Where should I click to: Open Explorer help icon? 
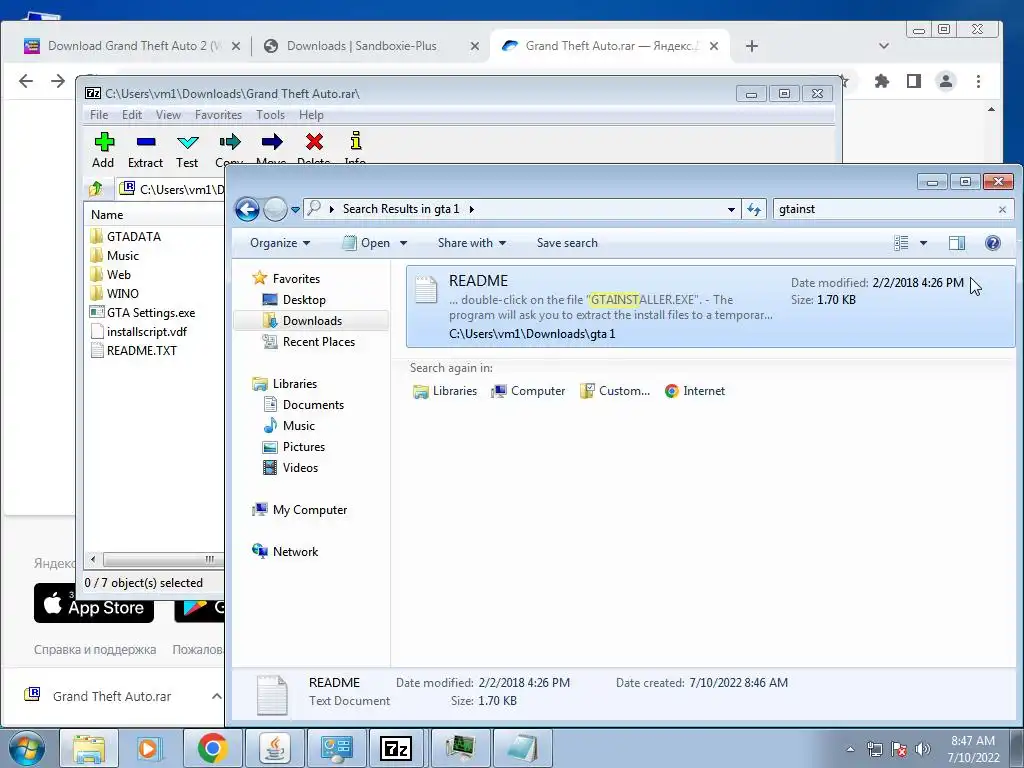(x=993, y=244)
